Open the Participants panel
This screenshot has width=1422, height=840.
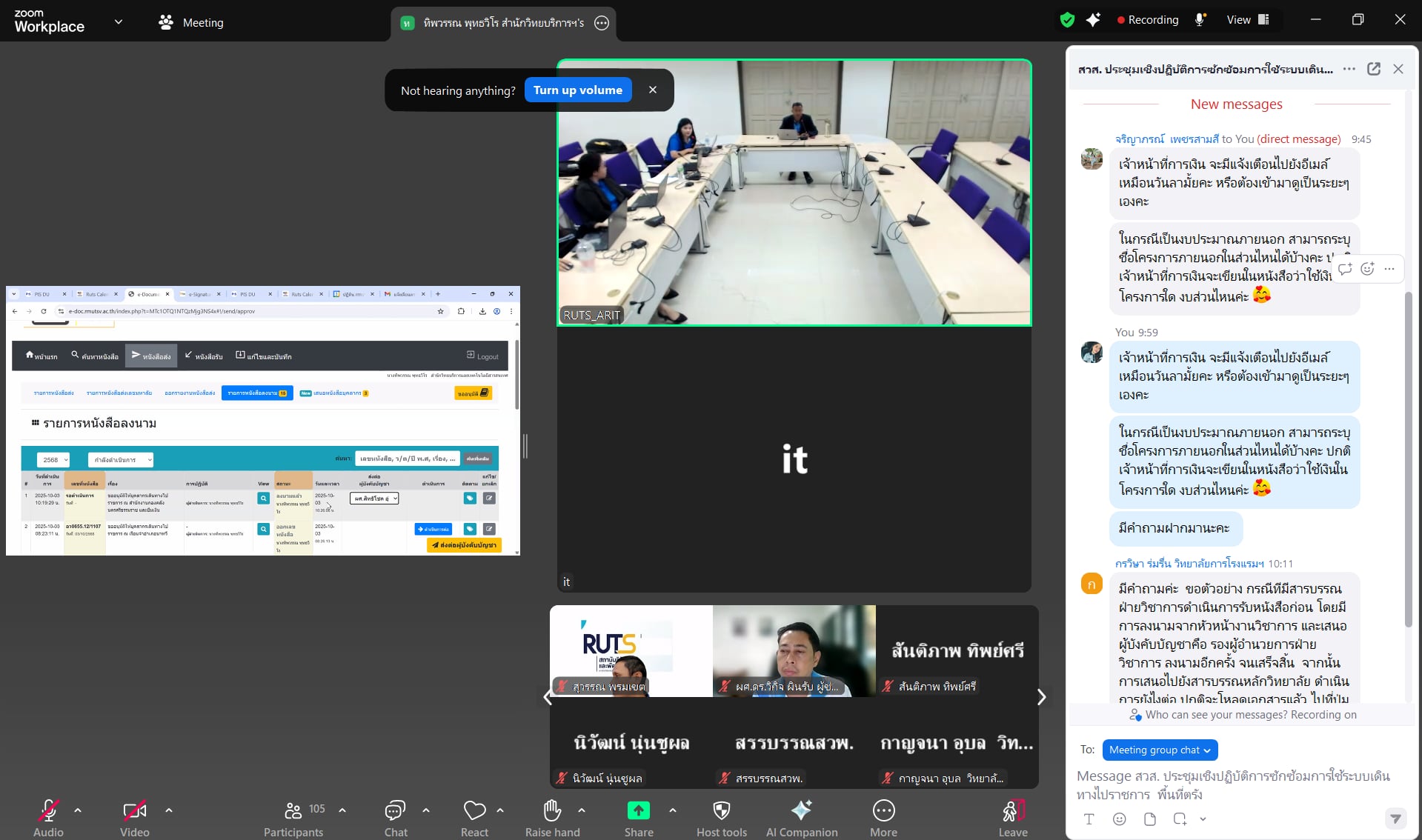pyautogui.click(x=294, y=811)
